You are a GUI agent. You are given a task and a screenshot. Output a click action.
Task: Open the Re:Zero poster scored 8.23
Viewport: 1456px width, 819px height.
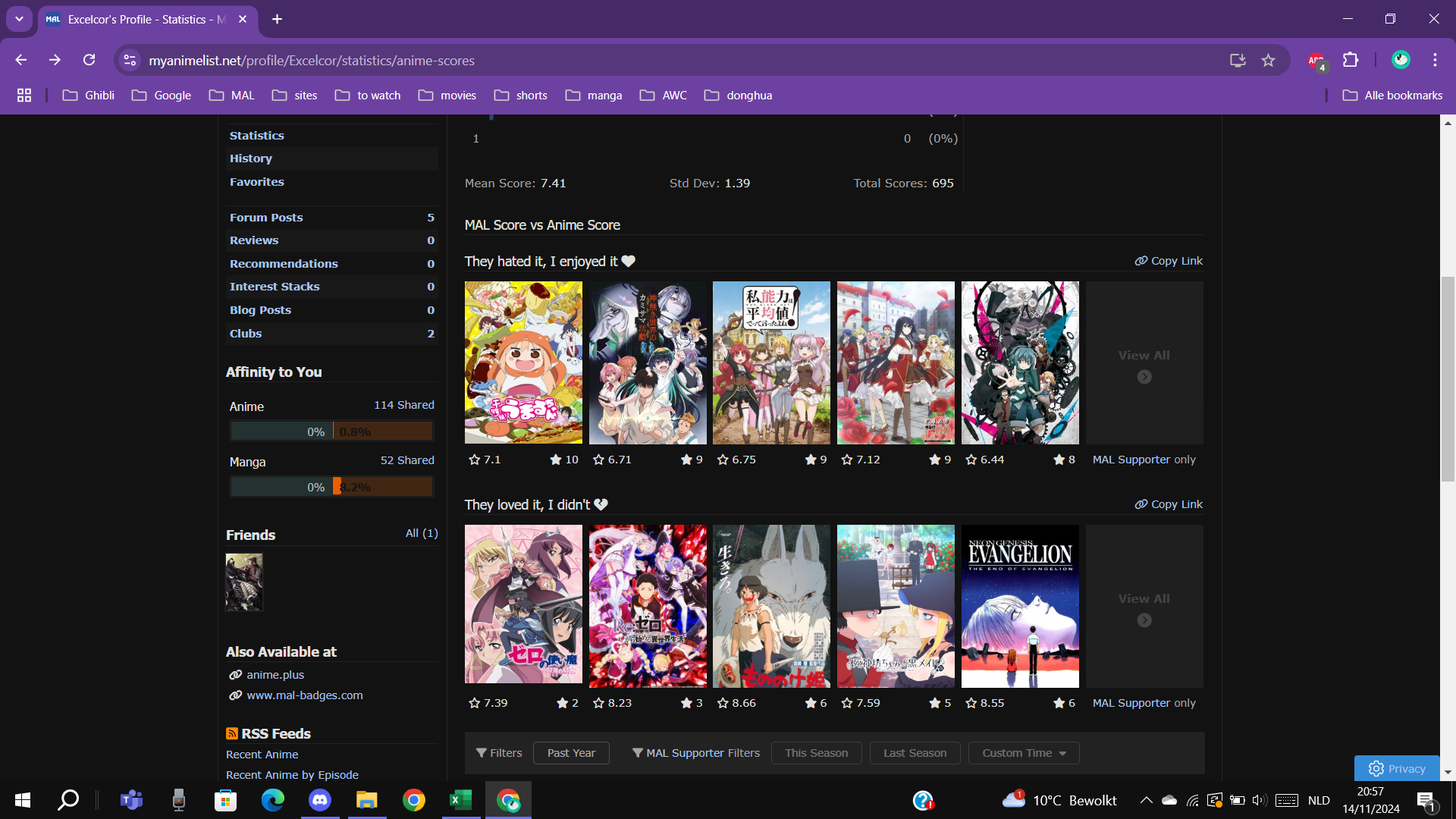point(648,606)
